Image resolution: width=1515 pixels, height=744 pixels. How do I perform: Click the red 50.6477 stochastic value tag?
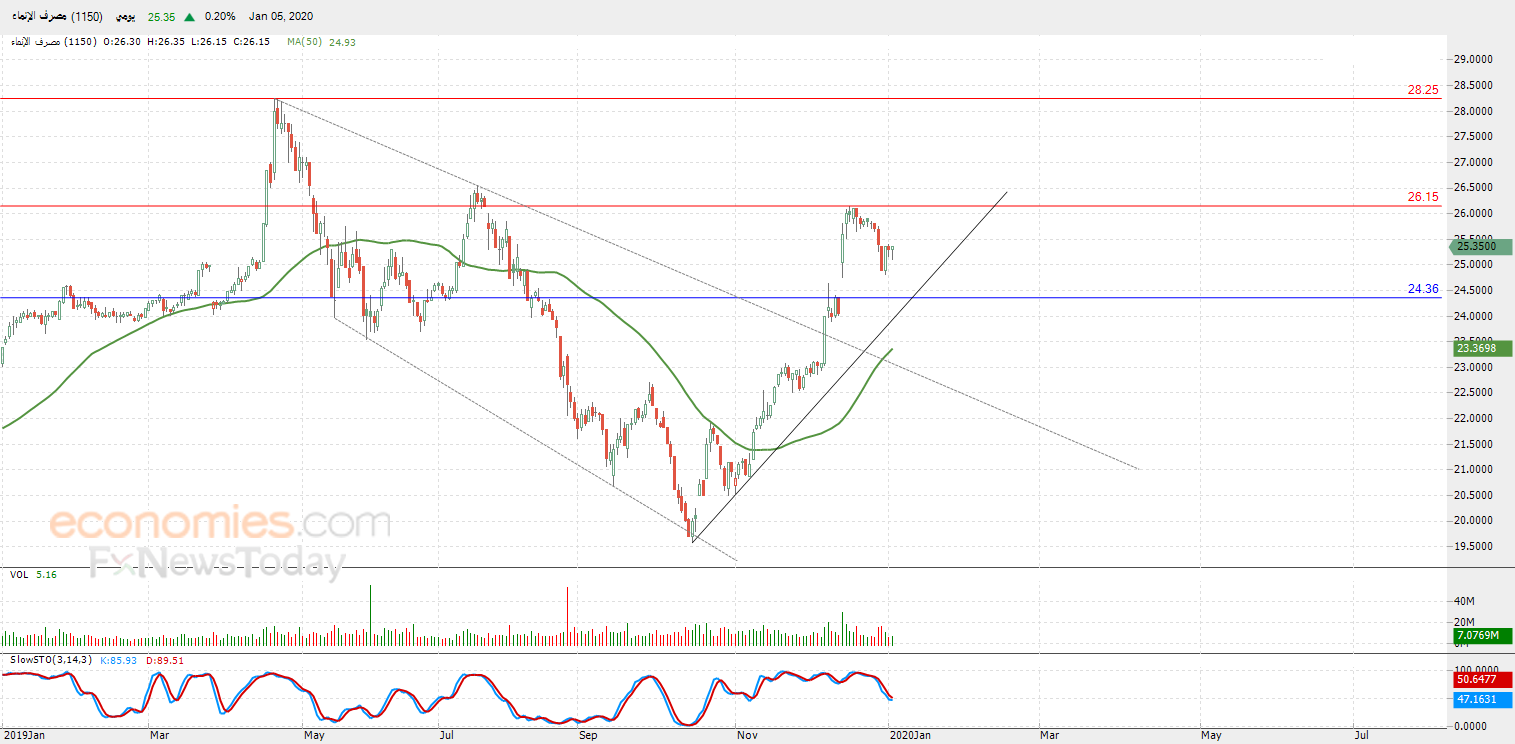pos(1481,679)
